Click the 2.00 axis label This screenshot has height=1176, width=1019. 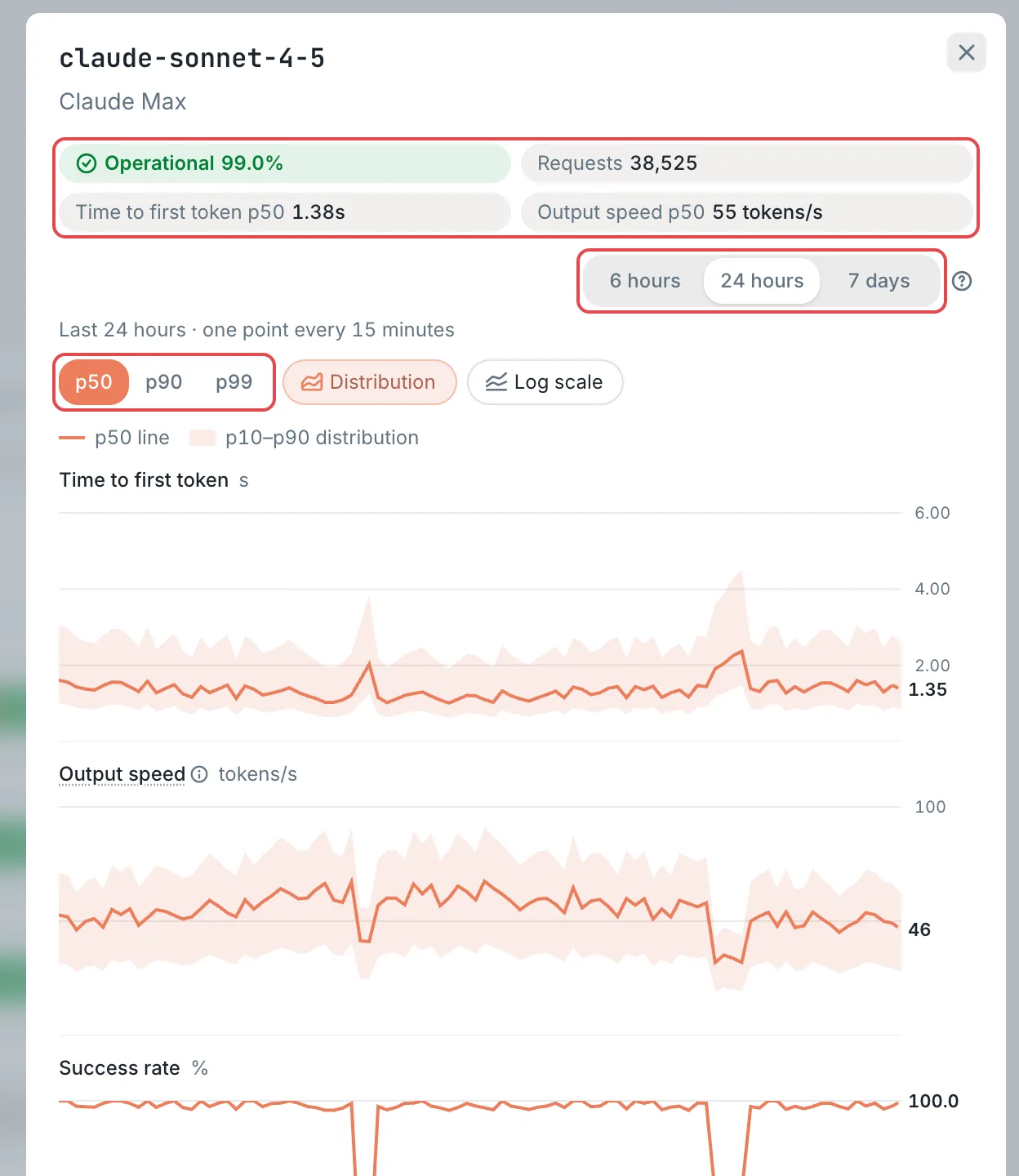pyautogui.click(x=932, y=666)
